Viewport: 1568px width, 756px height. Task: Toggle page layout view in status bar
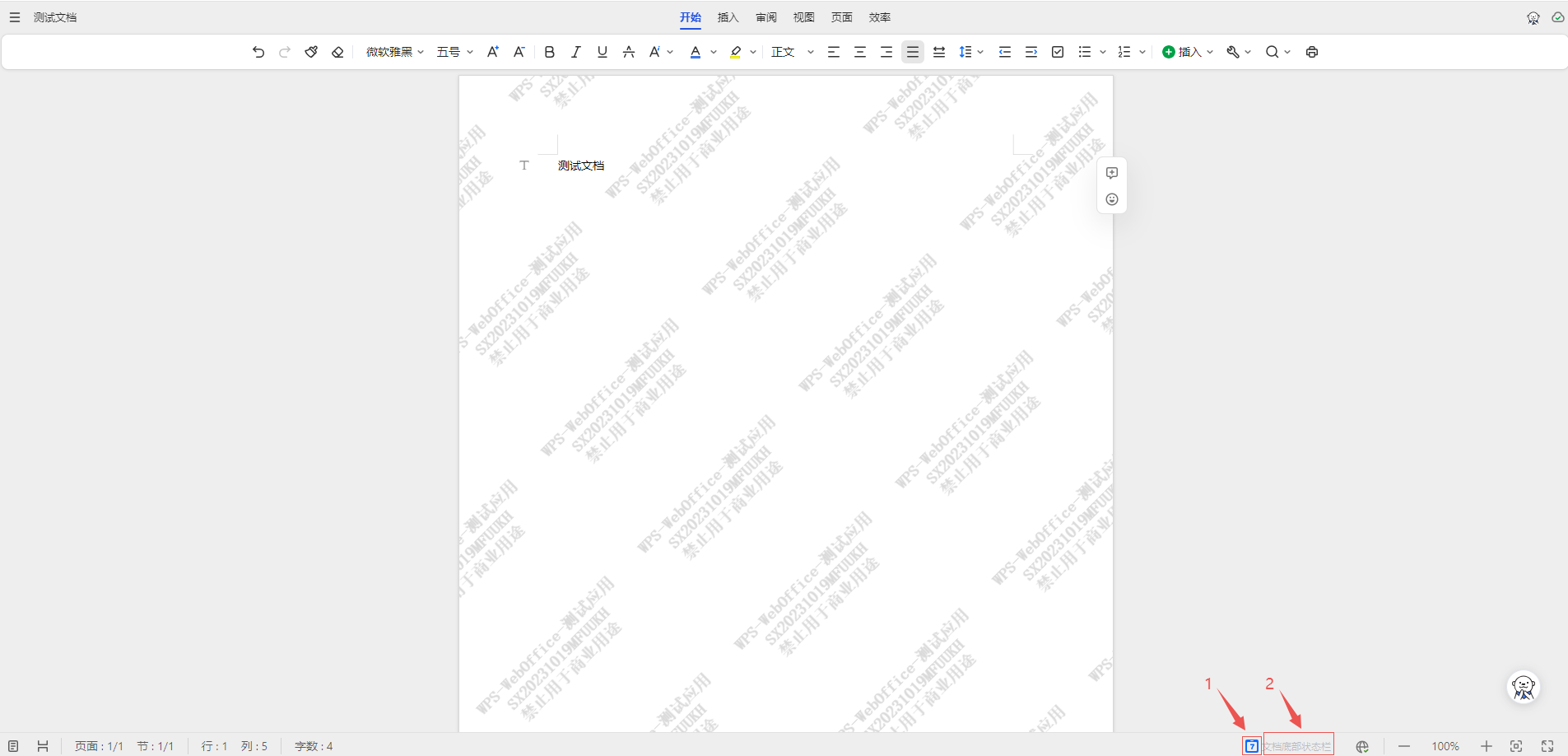13,746
